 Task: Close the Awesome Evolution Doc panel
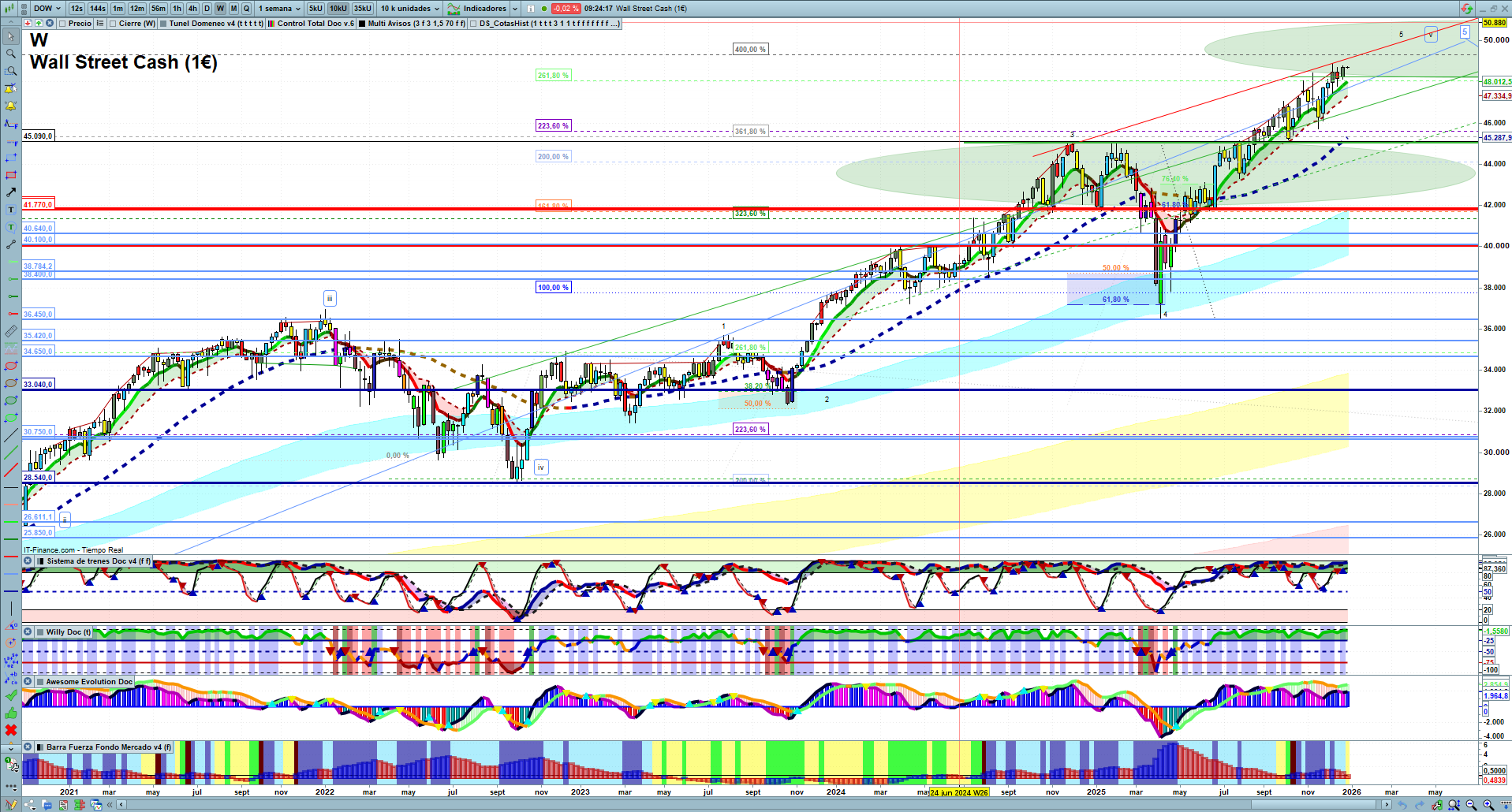click(28, 681)
